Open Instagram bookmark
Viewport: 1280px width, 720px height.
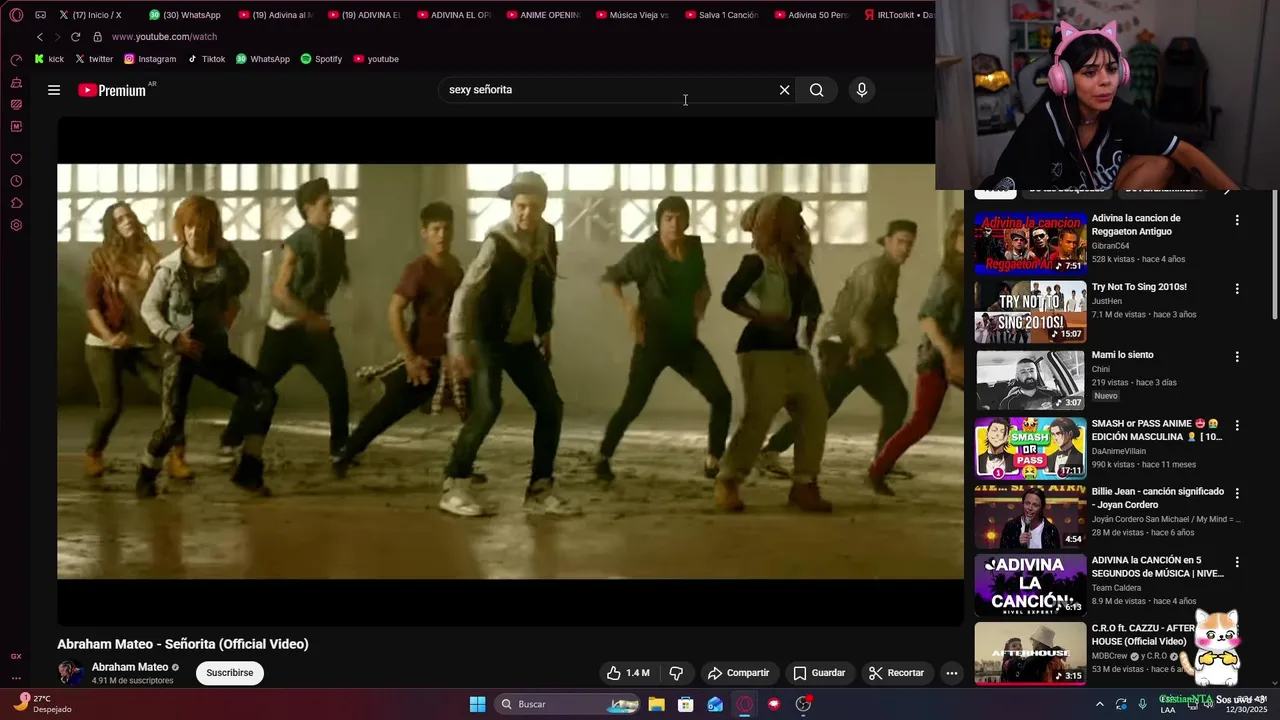150,59
